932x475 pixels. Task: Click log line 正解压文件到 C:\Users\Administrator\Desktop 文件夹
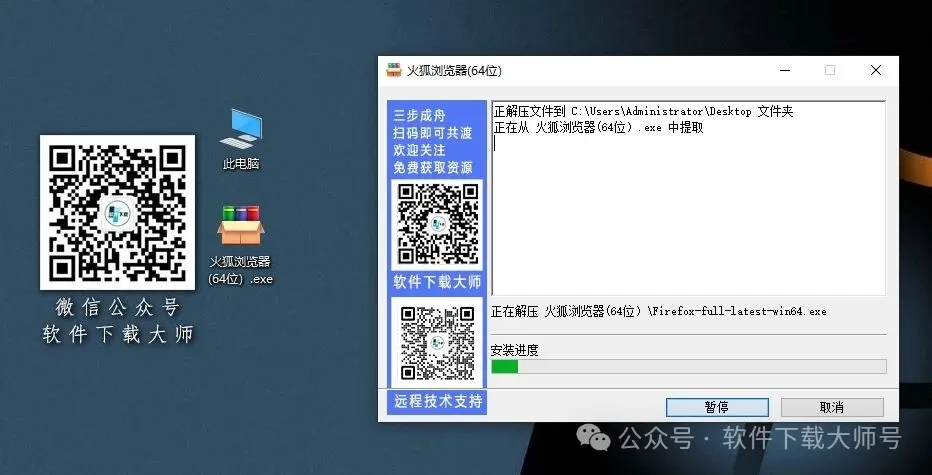click(x=644, y=111)
